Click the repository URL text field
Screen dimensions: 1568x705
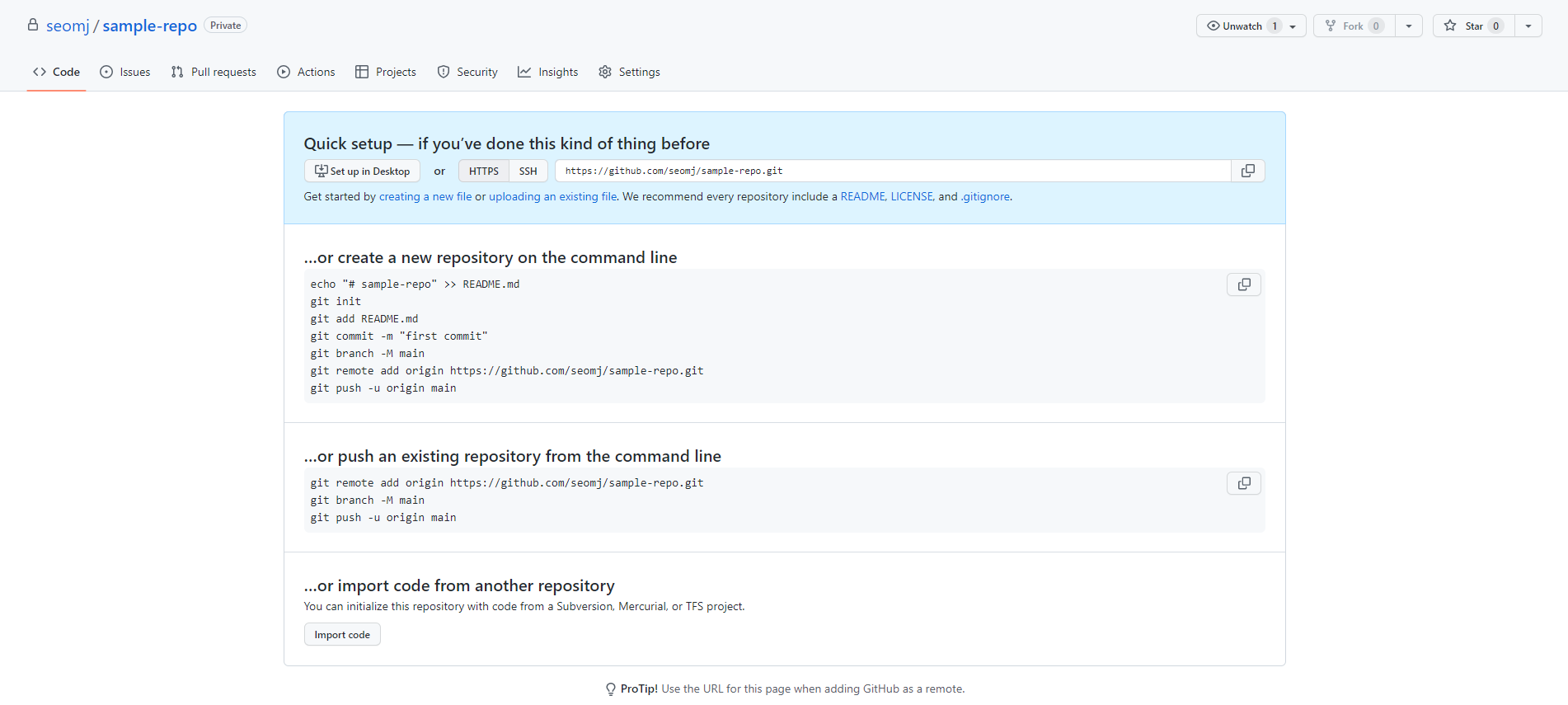(893, 171)
